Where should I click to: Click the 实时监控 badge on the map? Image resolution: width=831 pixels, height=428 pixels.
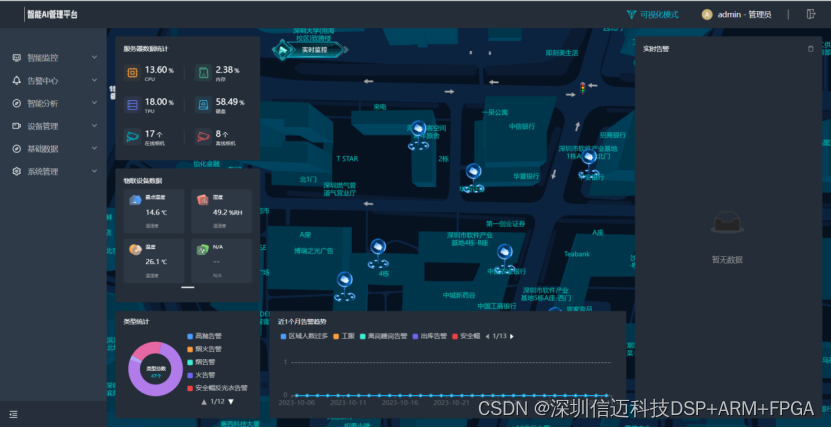308,48
